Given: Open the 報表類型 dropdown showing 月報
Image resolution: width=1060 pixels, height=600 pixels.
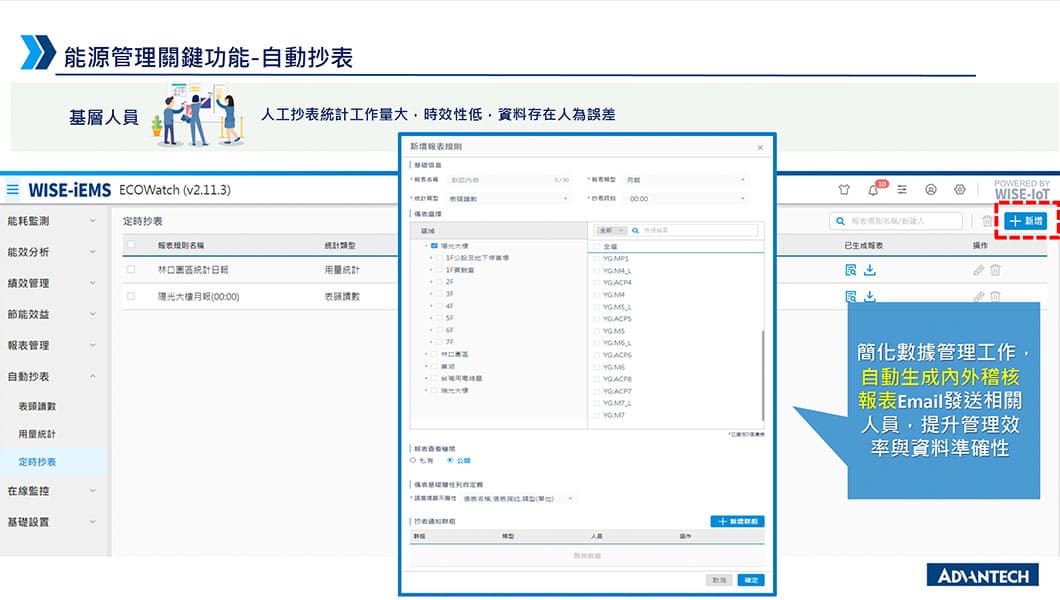Looking at the screenshot, I should point(685,180).
